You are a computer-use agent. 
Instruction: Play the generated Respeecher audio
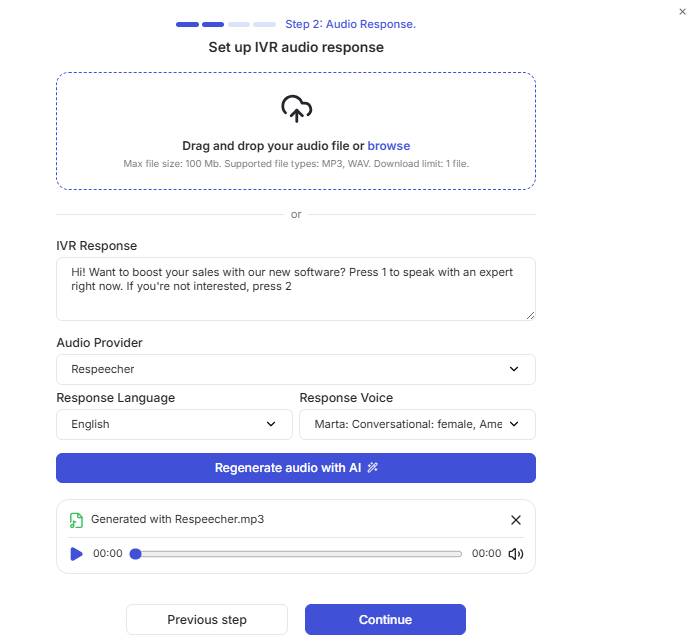[x=76, y=554]
